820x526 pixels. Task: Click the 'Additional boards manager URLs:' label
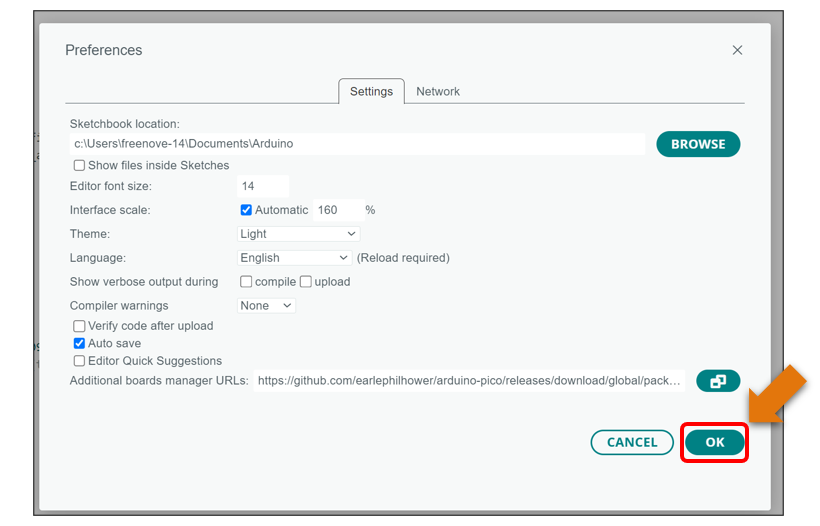[x=159, y=381]
